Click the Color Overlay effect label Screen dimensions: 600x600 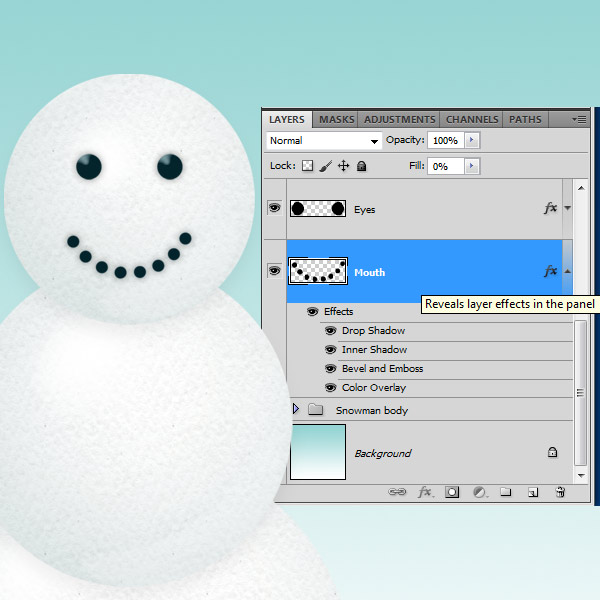click(374, 388)
